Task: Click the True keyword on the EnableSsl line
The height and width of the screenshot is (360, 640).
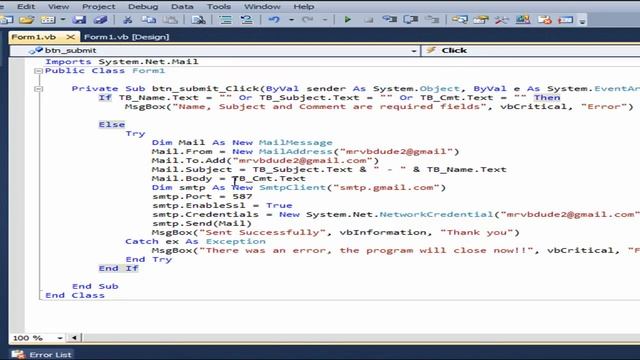Action: click(x=279, y=205)
